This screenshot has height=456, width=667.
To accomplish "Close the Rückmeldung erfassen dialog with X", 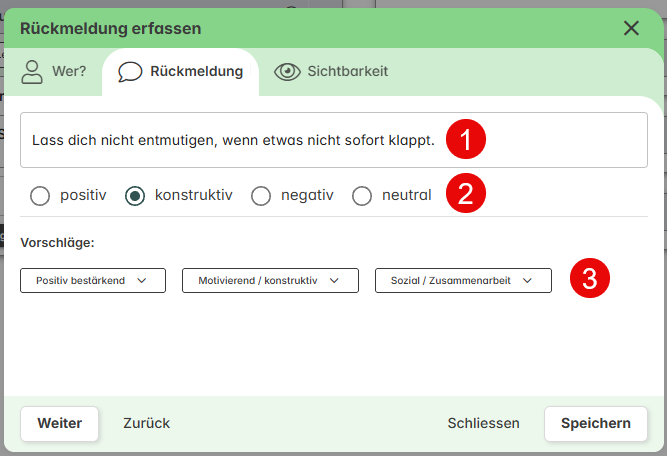I will click(x=631, y=28).
